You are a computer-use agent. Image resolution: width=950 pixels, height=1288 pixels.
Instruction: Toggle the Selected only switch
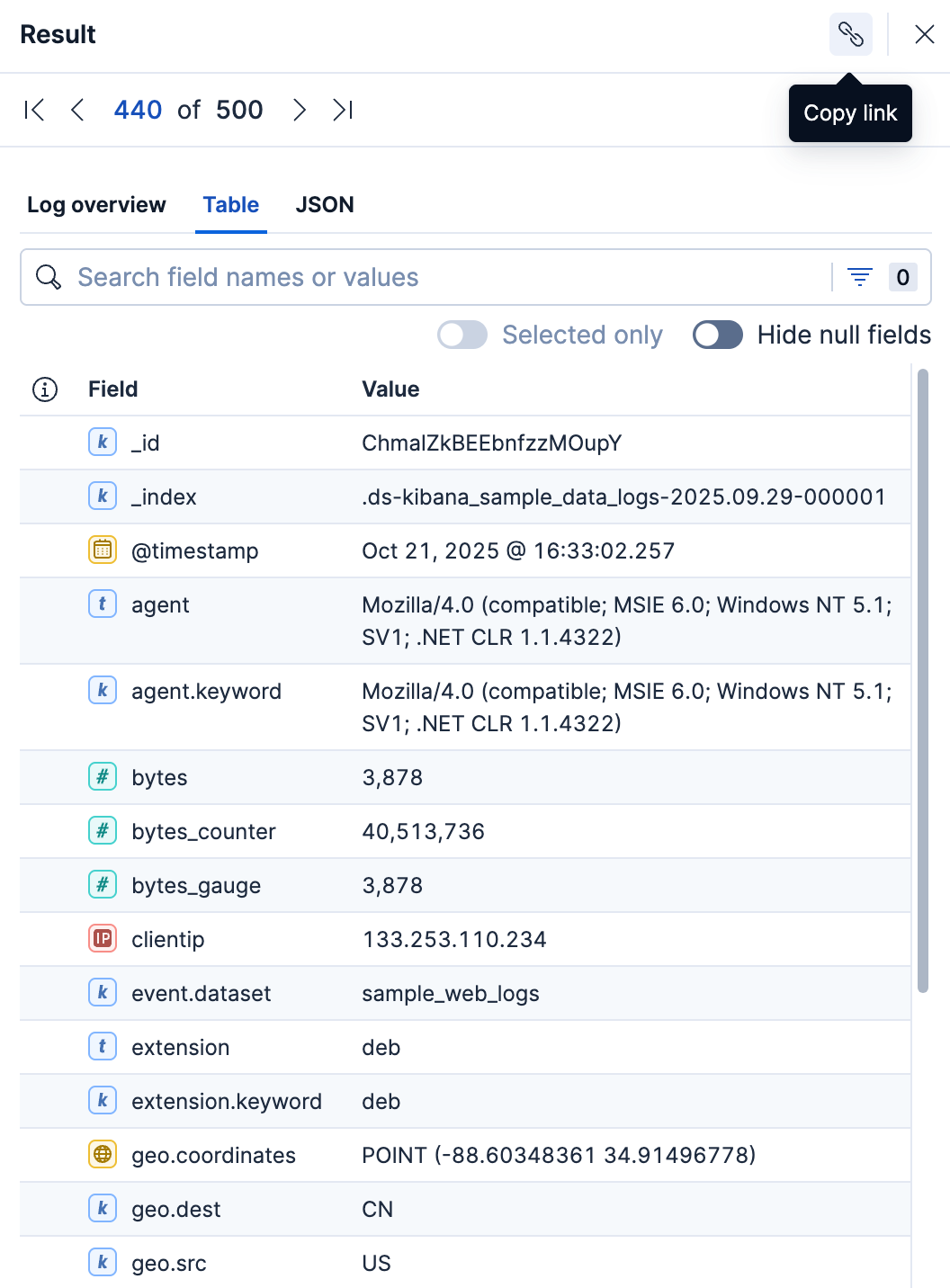[462, 335]
